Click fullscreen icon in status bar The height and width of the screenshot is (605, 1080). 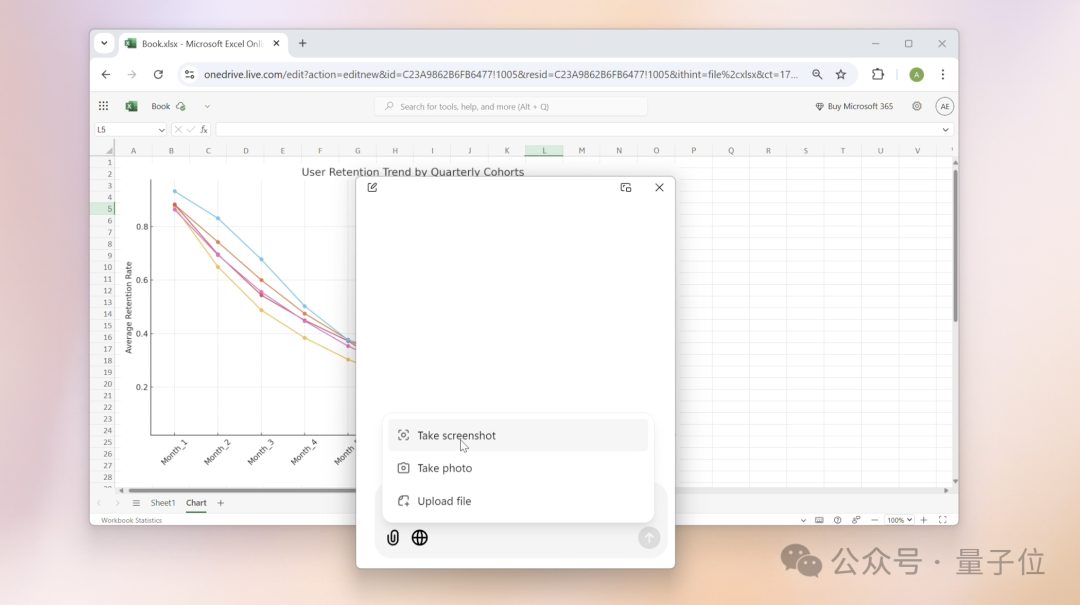[x=943, y=520]
